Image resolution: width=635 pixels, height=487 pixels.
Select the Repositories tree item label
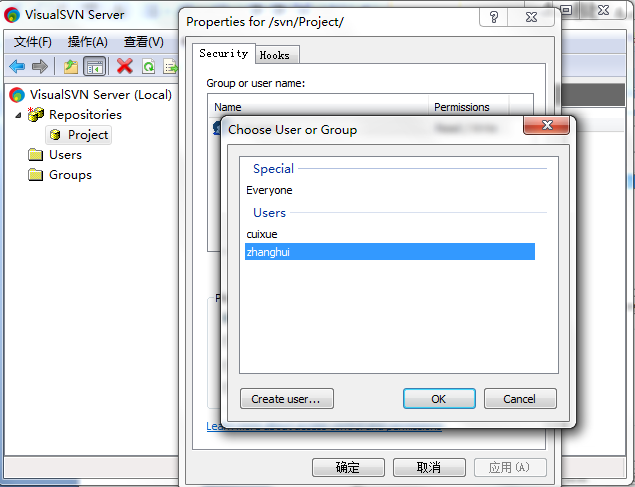[85, 115]
